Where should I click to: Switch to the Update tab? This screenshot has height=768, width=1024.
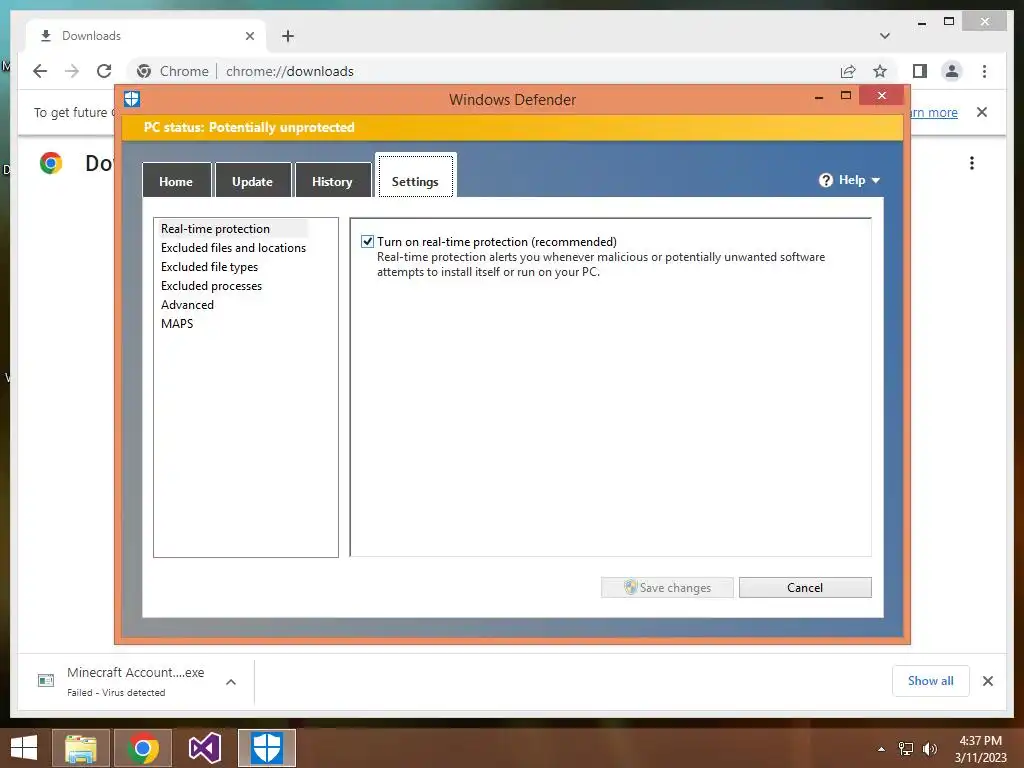253,181
